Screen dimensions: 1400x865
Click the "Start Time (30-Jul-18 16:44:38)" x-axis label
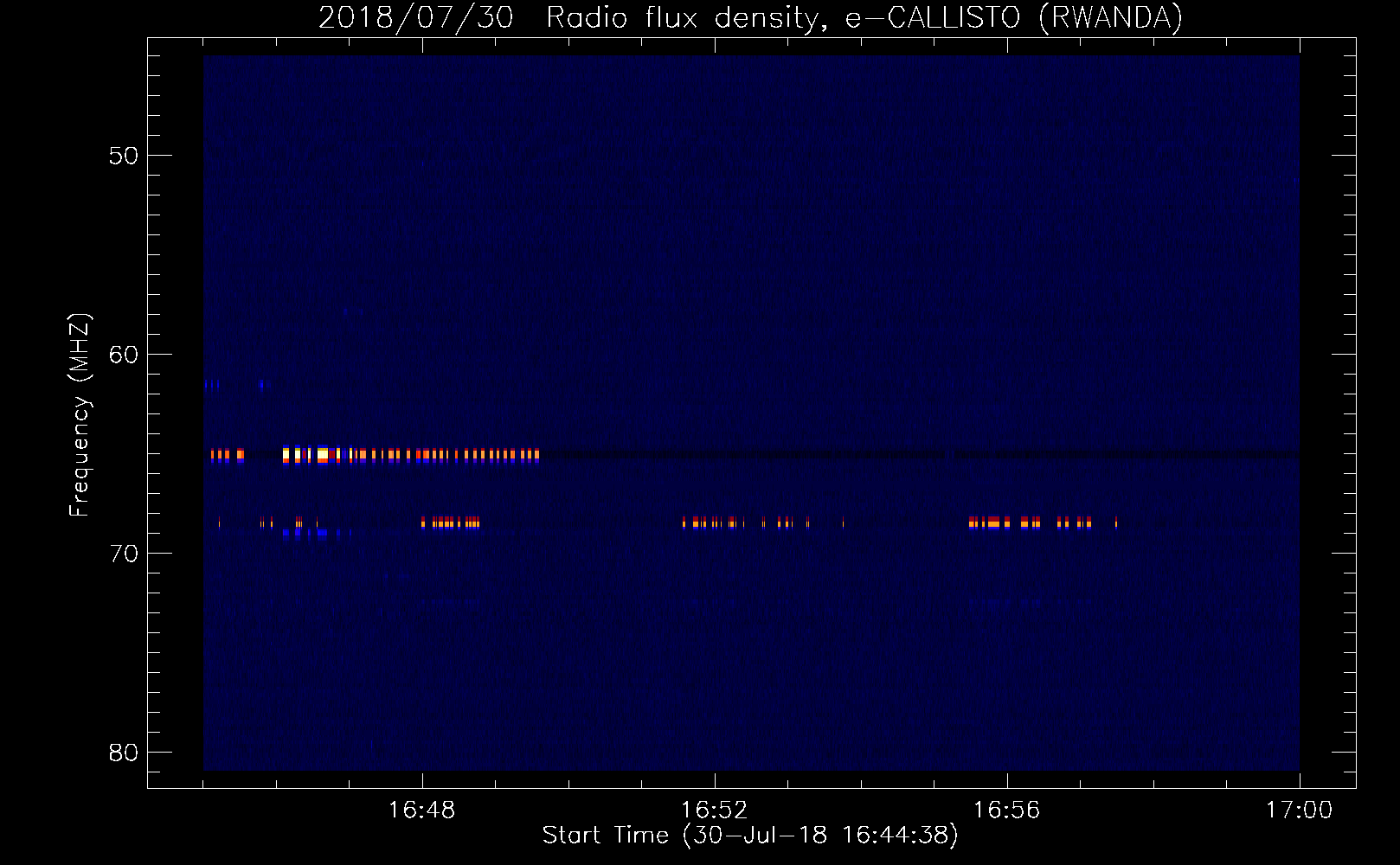(750, 836)
